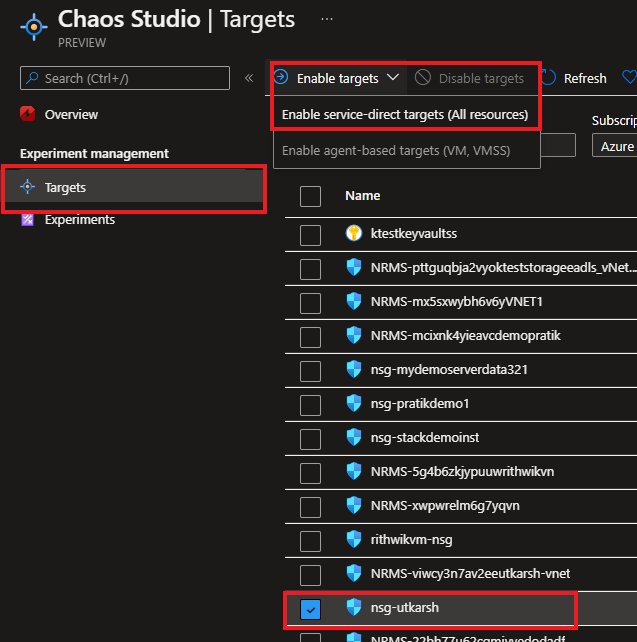Click shield icon of NRMS-mcixnk4yieavcdemopratik

(x=354, y=335)
